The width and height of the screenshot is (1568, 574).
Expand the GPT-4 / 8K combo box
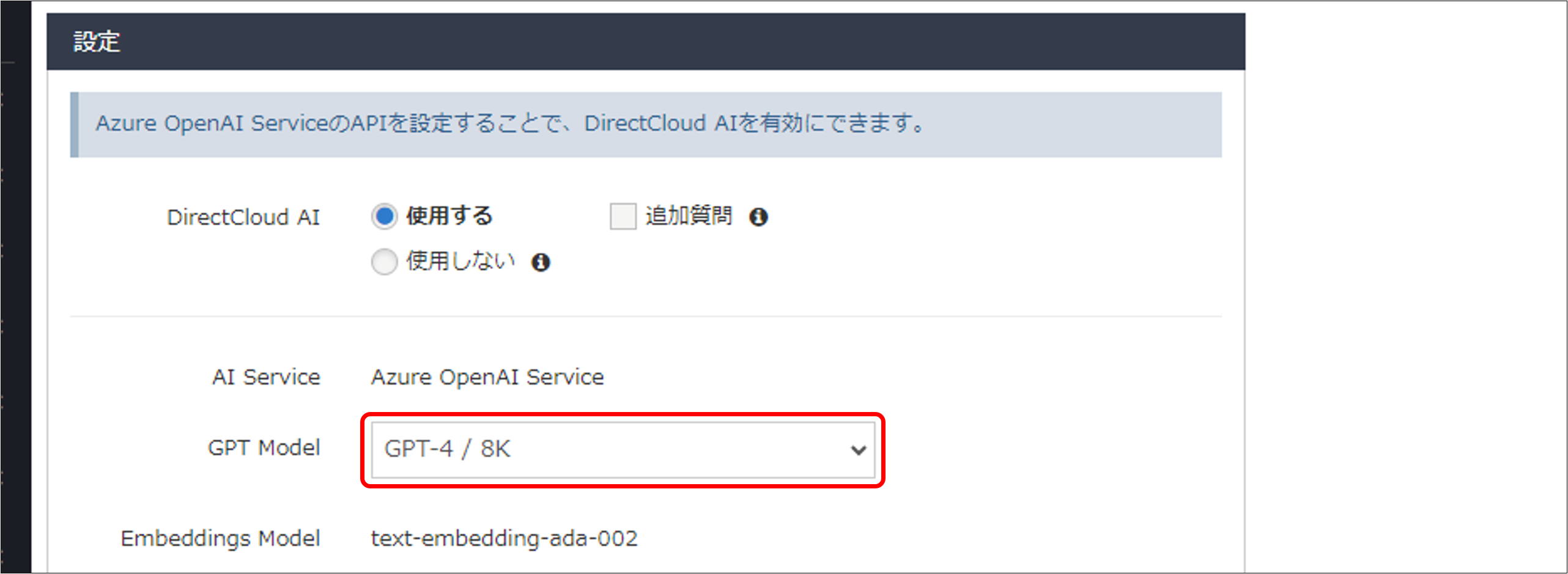pyautogui.click(x=623, y=449)
